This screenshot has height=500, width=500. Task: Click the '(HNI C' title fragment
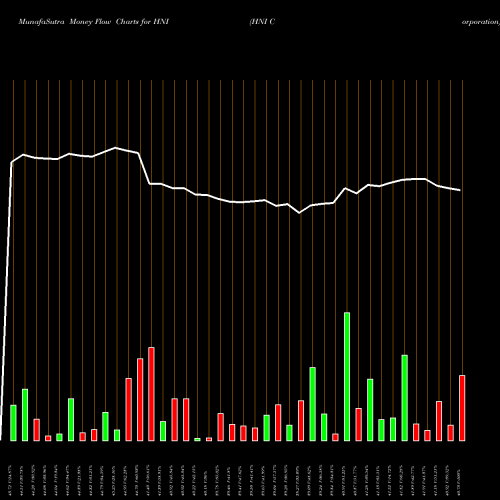coord(262,22)
